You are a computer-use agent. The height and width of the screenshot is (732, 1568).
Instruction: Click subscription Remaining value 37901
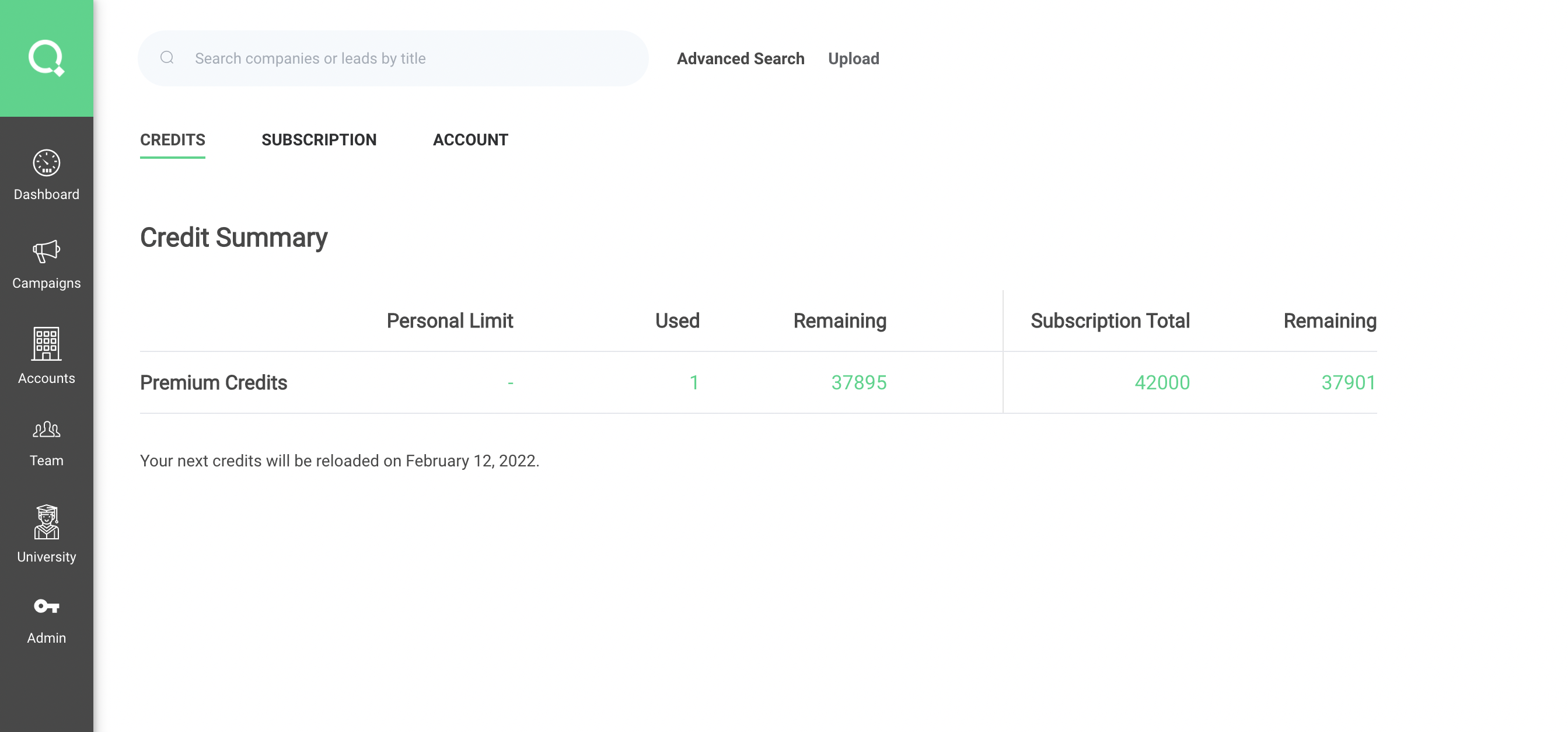1348,382
